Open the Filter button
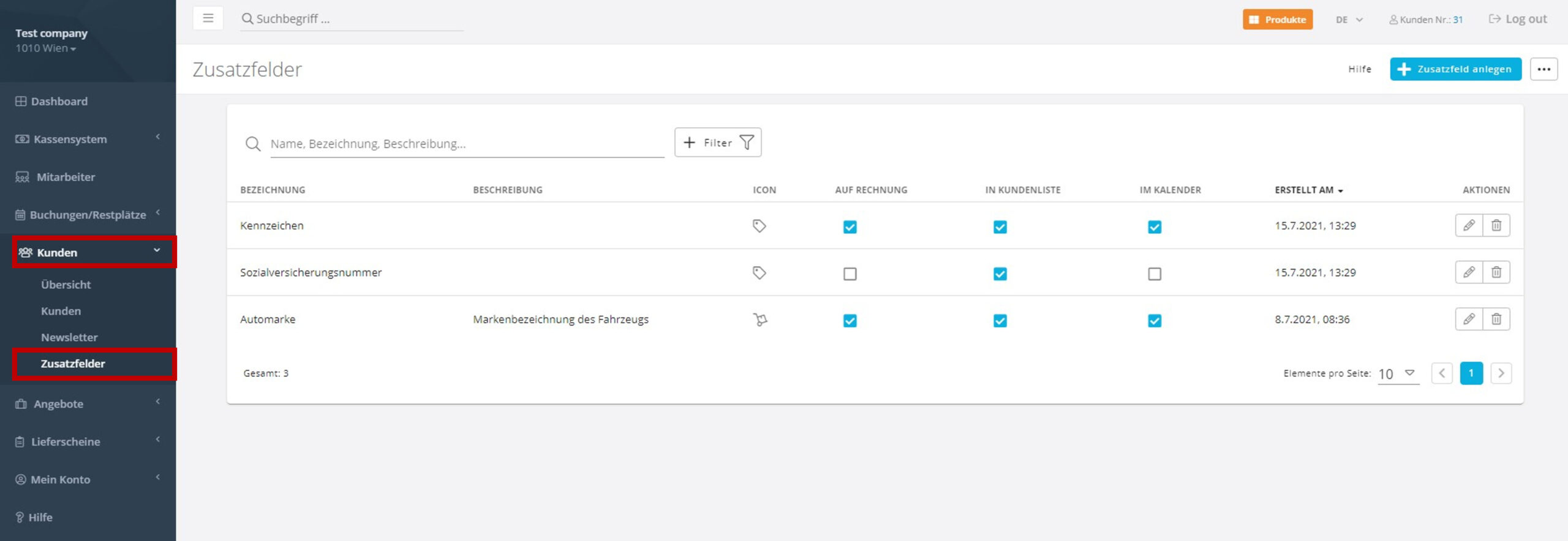This screenshot has width=1568, height=541. [718, 143]
